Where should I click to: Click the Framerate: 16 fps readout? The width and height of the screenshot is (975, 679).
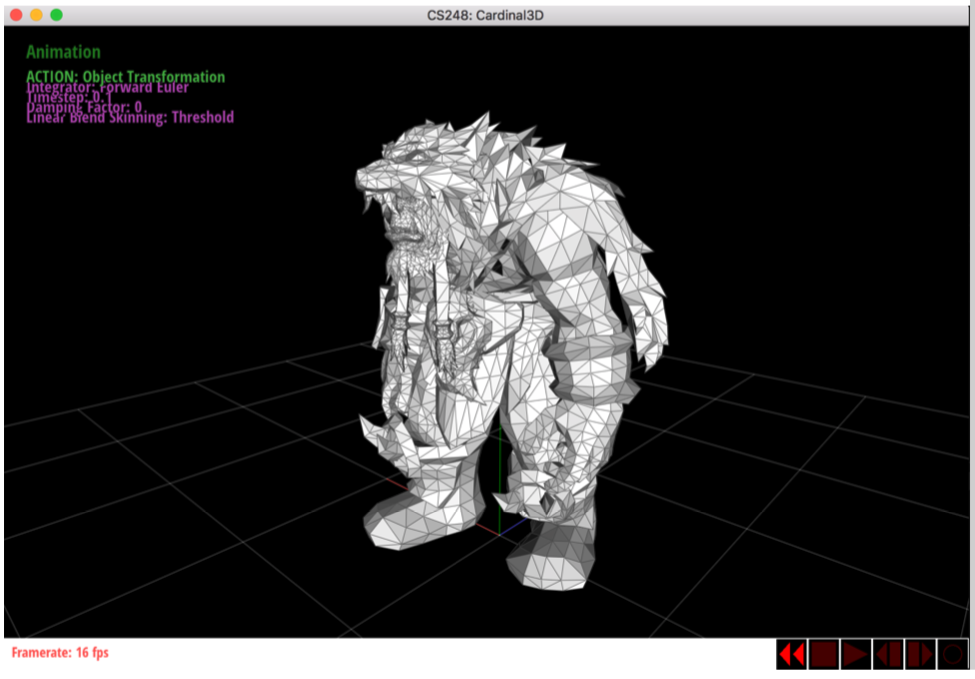tap(60, 653)
